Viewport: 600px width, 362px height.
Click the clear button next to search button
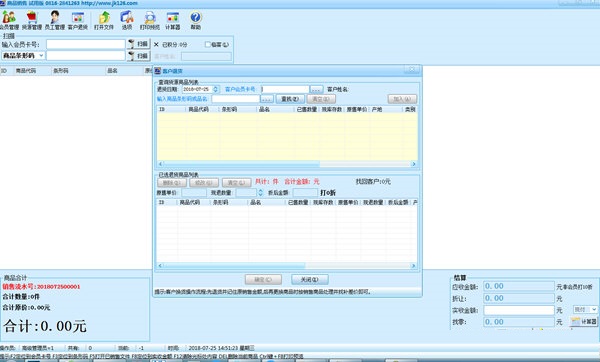(321, 99)
